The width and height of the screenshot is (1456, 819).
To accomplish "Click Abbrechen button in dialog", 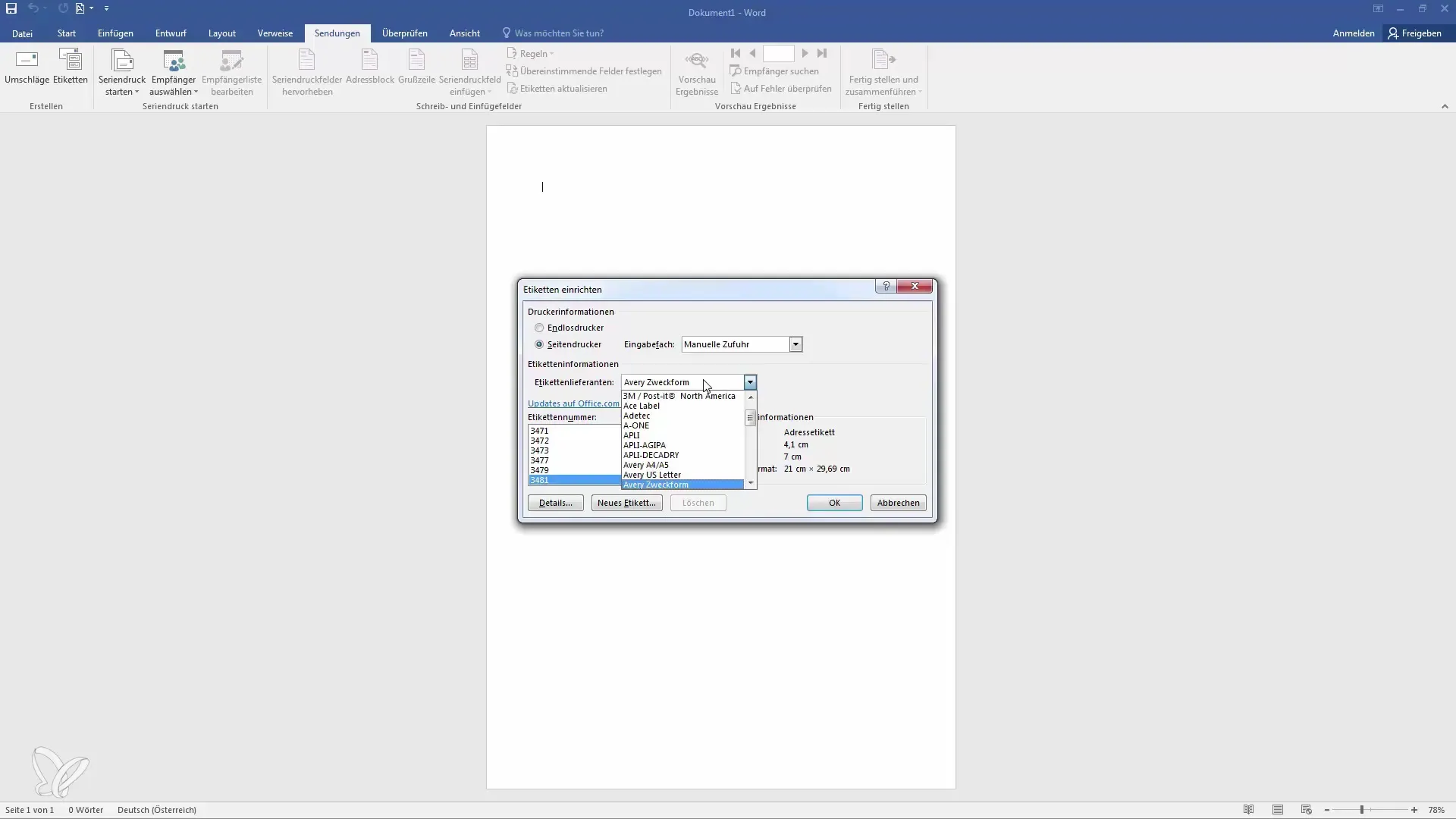I will pyautogui.click(x=899, y=503).
